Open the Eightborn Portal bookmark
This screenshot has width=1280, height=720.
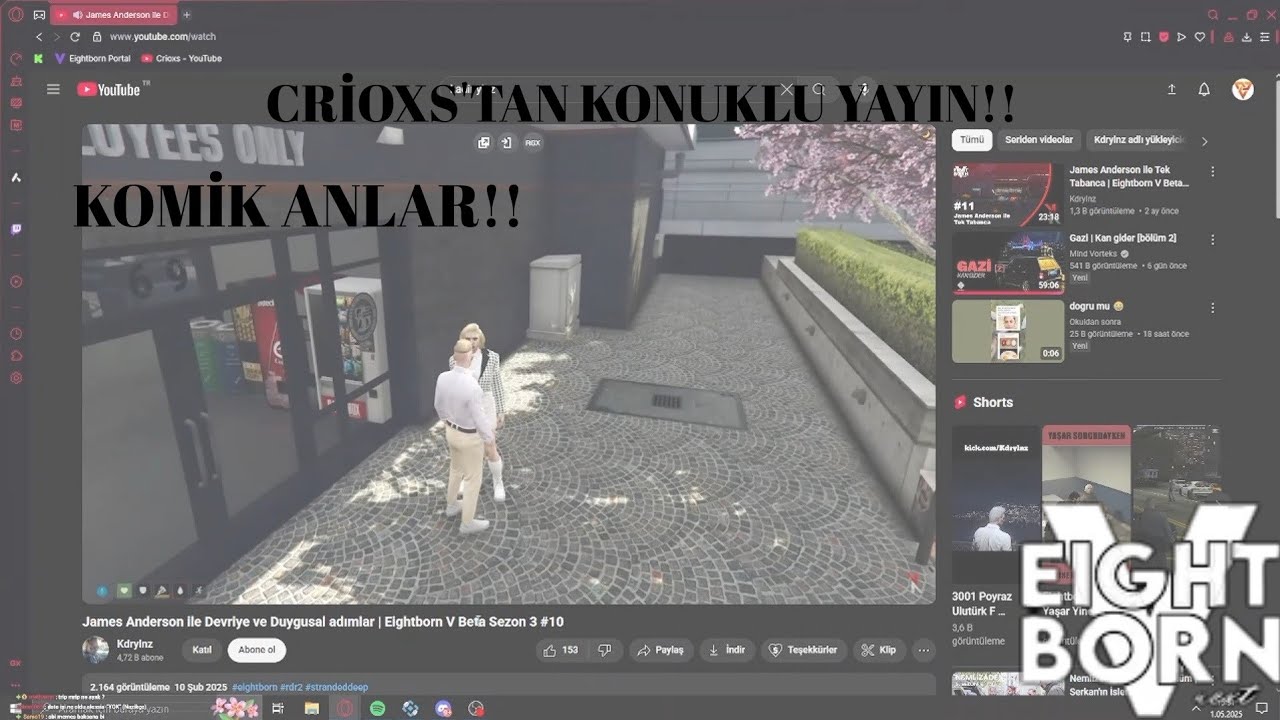[x=93, y=59]
